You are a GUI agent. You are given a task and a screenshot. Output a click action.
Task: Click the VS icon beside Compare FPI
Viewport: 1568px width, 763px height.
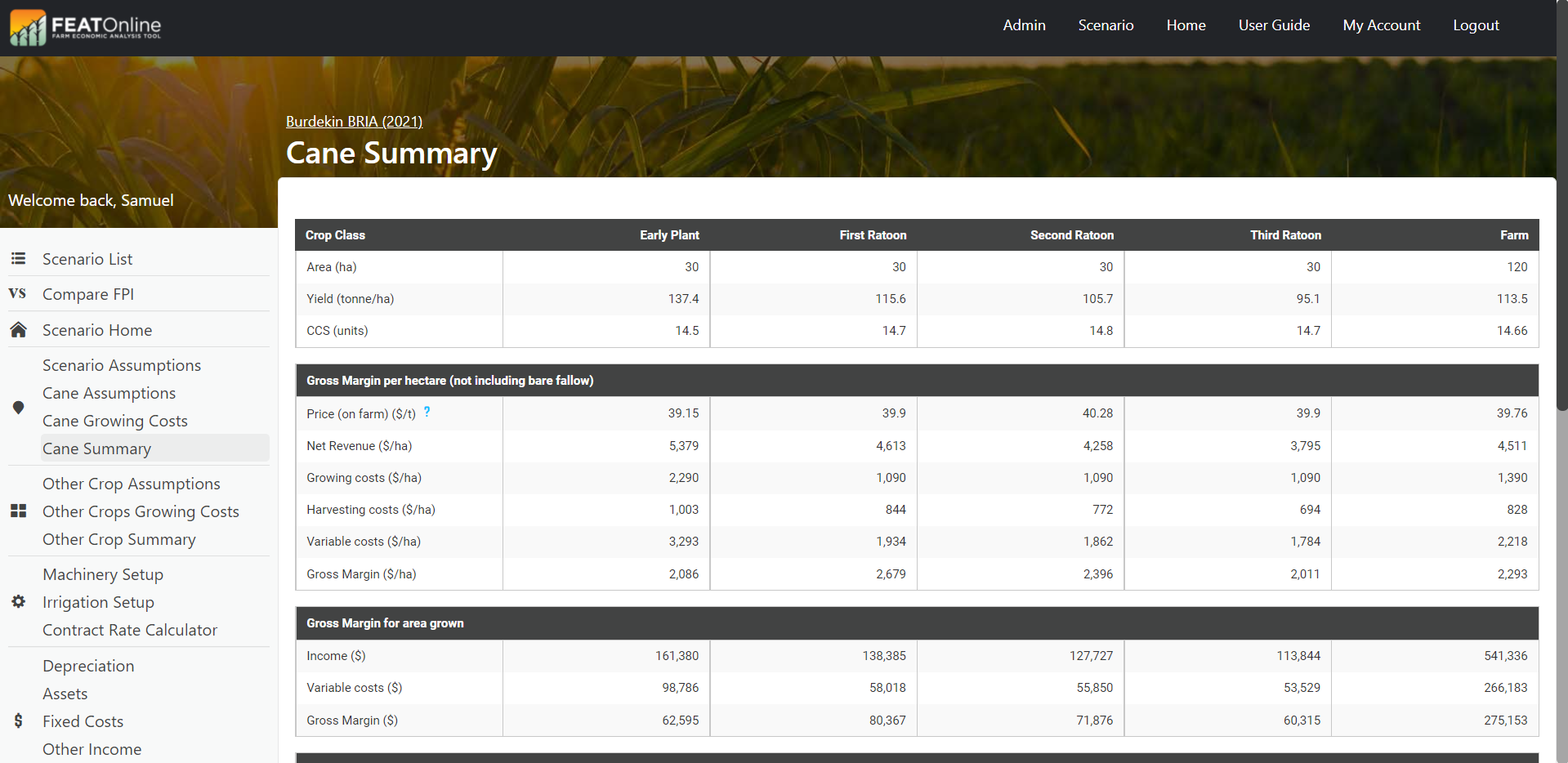coord(17,294)
